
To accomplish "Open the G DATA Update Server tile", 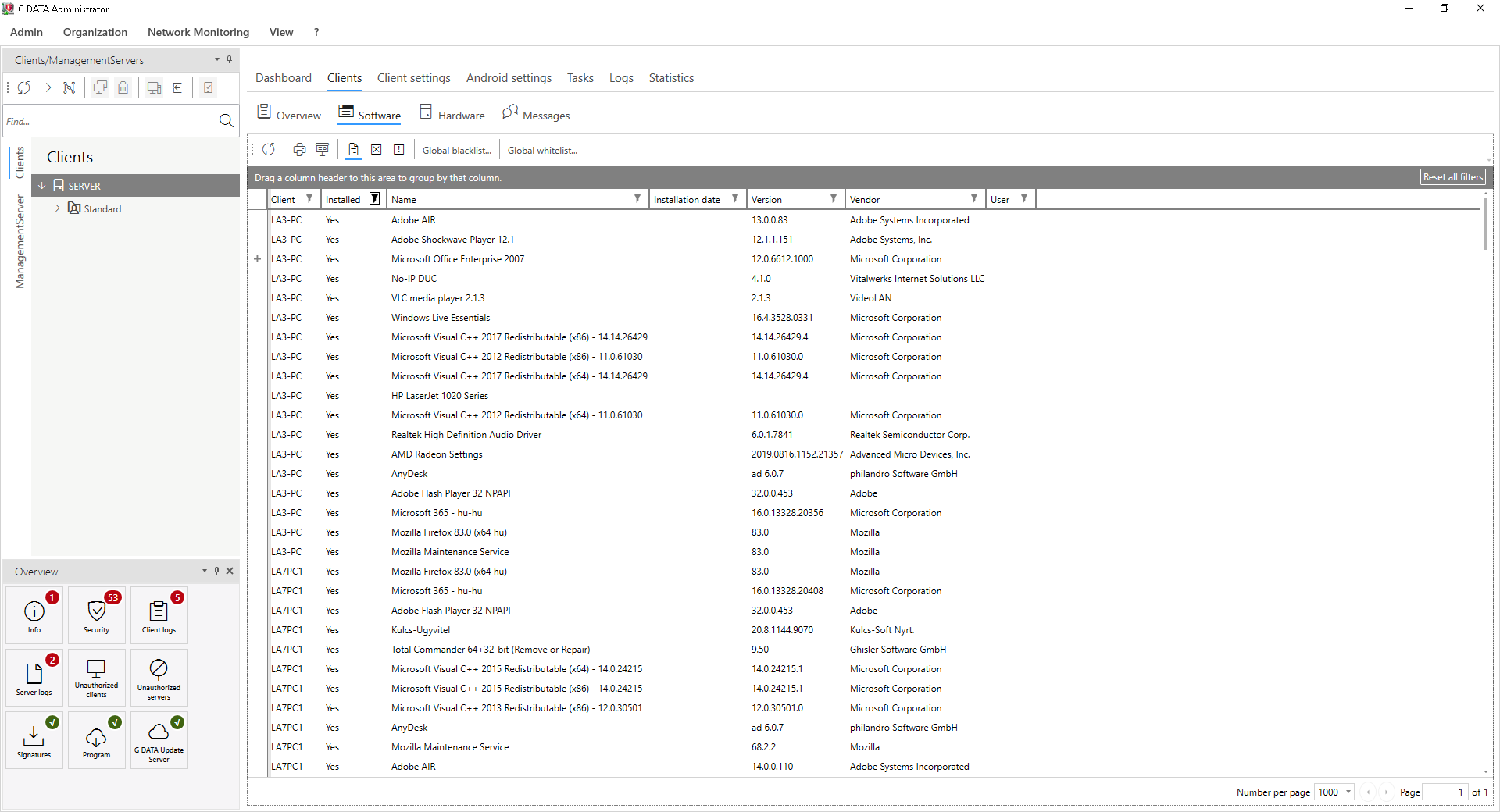I will click(x=159, y=740).
